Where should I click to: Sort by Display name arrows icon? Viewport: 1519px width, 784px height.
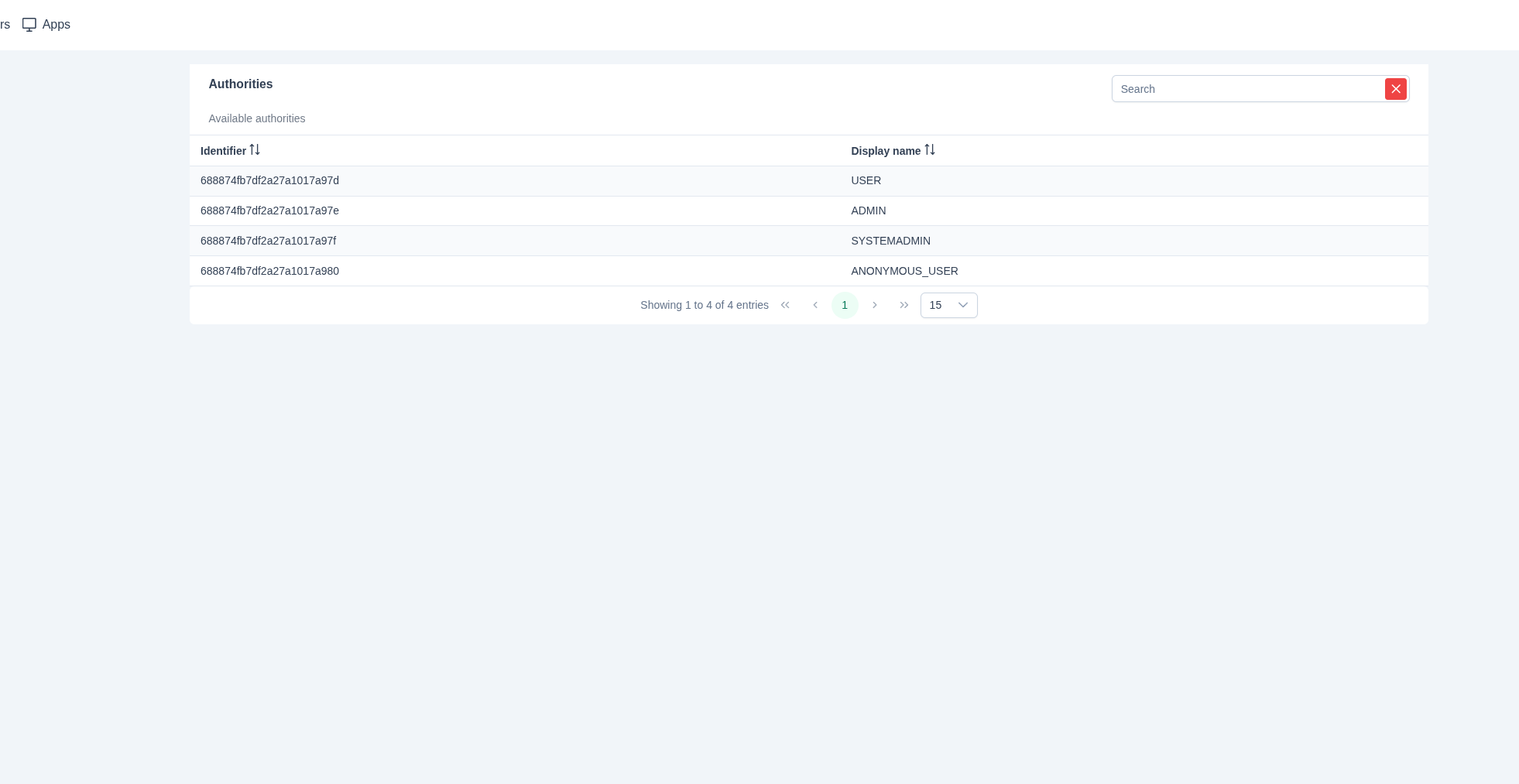pyautogui.click(x=930, y=150)
